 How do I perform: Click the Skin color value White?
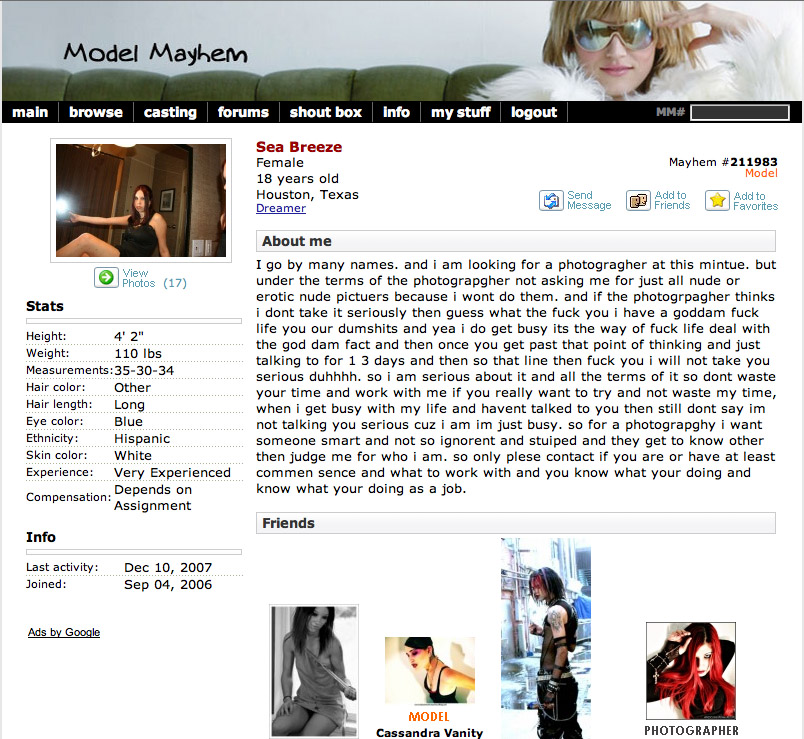(133, 455)
